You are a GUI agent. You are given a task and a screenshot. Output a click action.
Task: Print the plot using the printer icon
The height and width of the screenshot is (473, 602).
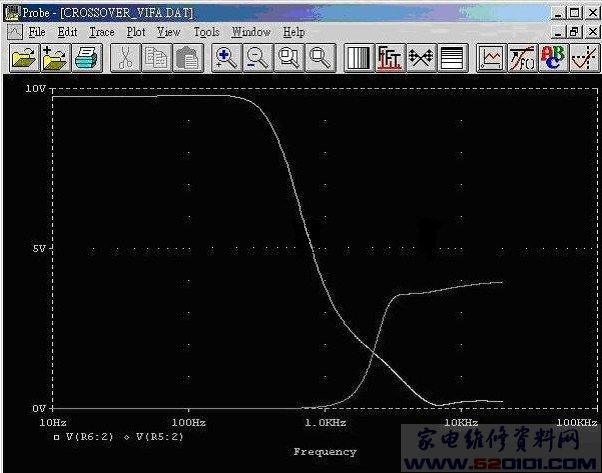pos(87,58)
